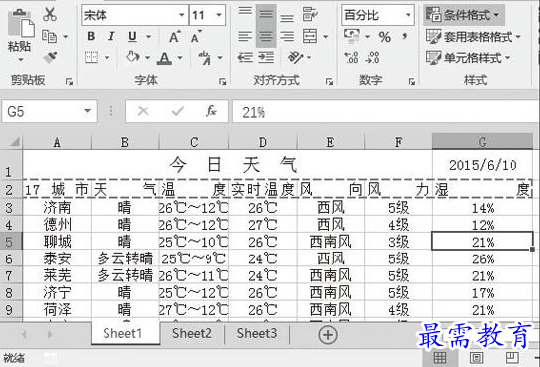
Task: Switch to the Sheet3 tab
Action: tap(257, 333)
